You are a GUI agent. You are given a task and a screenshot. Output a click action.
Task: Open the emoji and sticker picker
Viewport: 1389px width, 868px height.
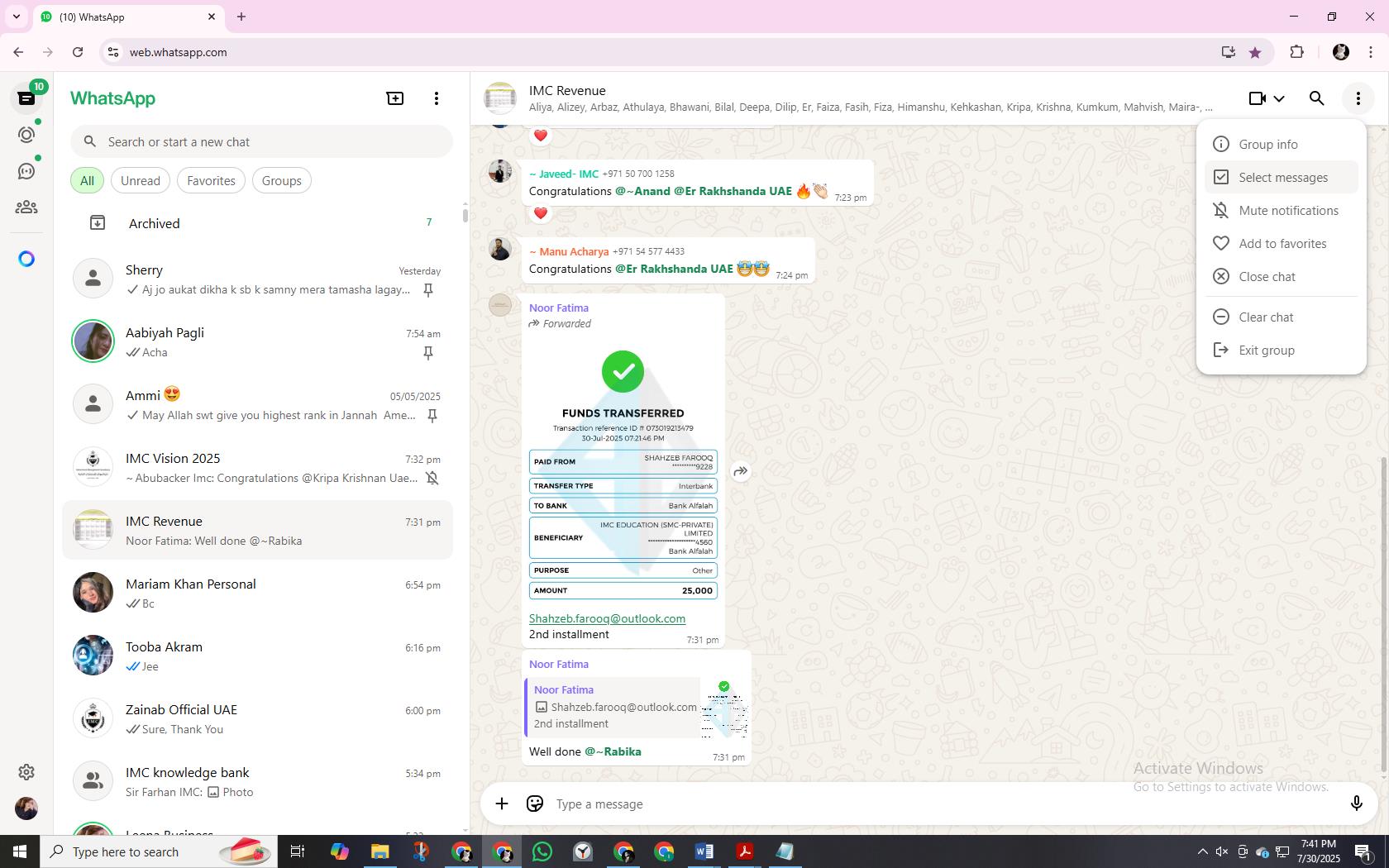click(x=535, y=804)
